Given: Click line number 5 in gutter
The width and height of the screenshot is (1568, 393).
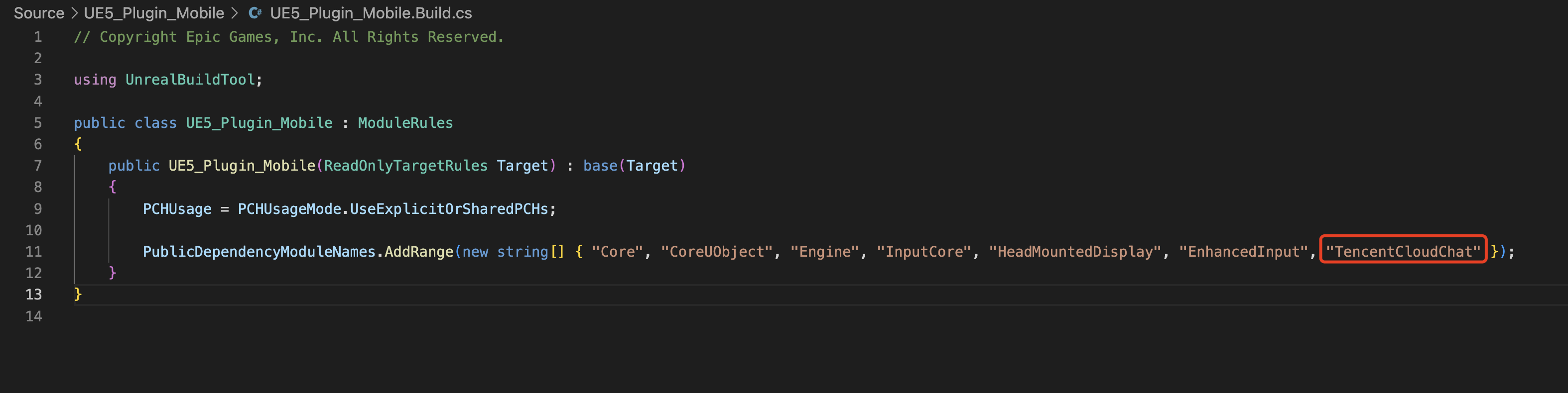Looking at the screenshot, I should click(38, 123).
